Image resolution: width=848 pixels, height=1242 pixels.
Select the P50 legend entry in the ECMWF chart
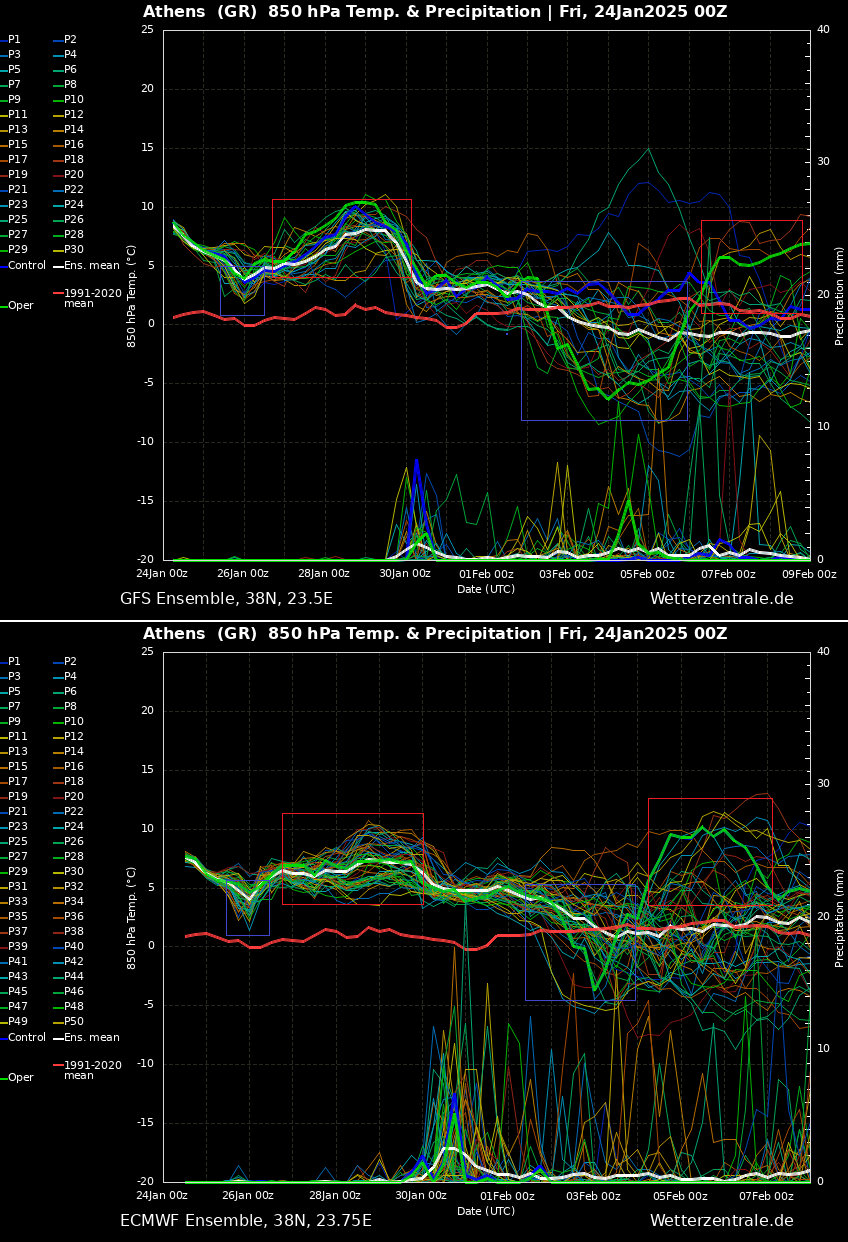pyautogui.click(x=74, y=1022)
